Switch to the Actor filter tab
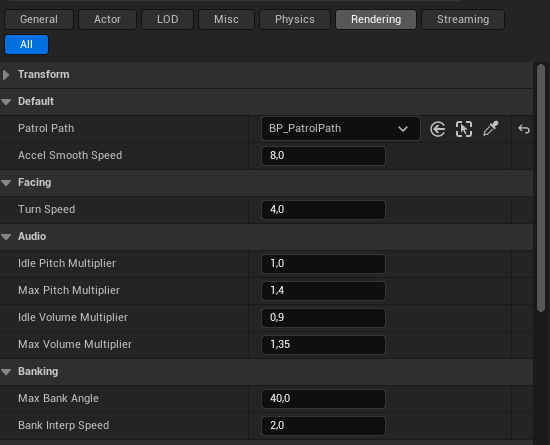The width and height of the screenshot is (550, 445). [107, 19]
